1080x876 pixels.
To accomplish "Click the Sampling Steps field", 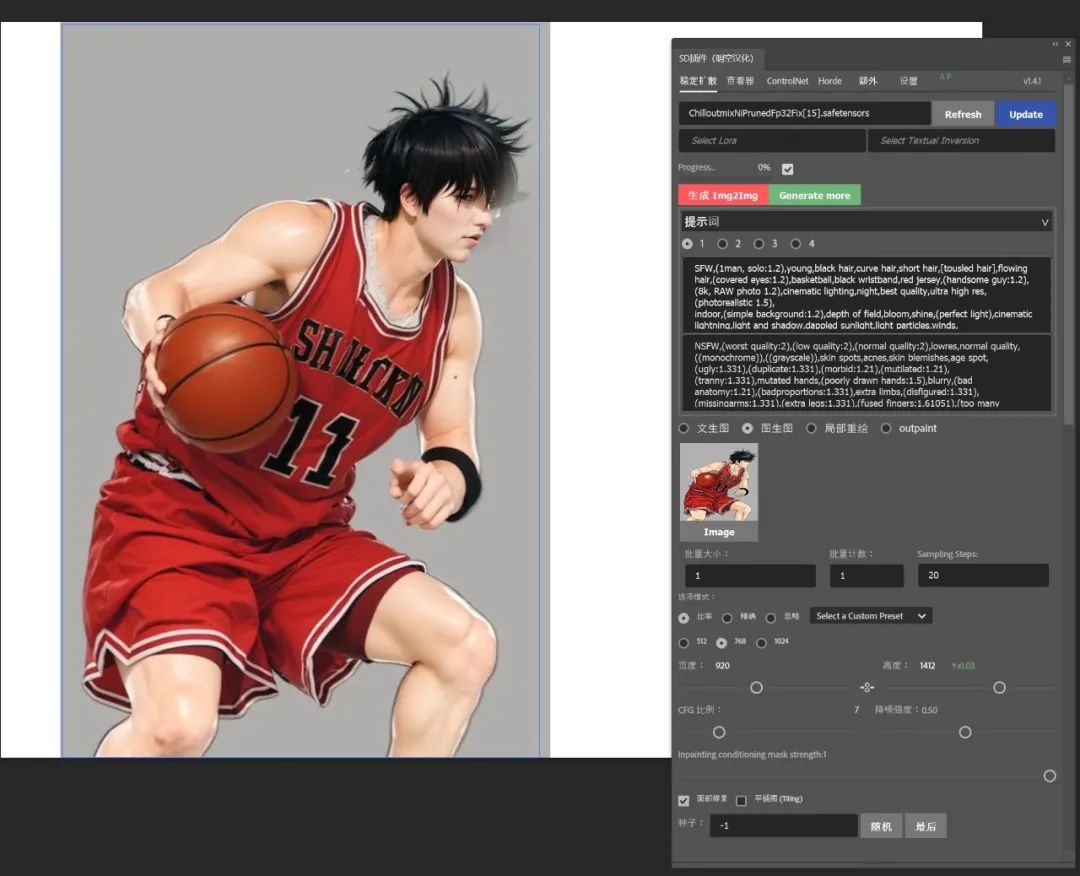I will point(983,575).
